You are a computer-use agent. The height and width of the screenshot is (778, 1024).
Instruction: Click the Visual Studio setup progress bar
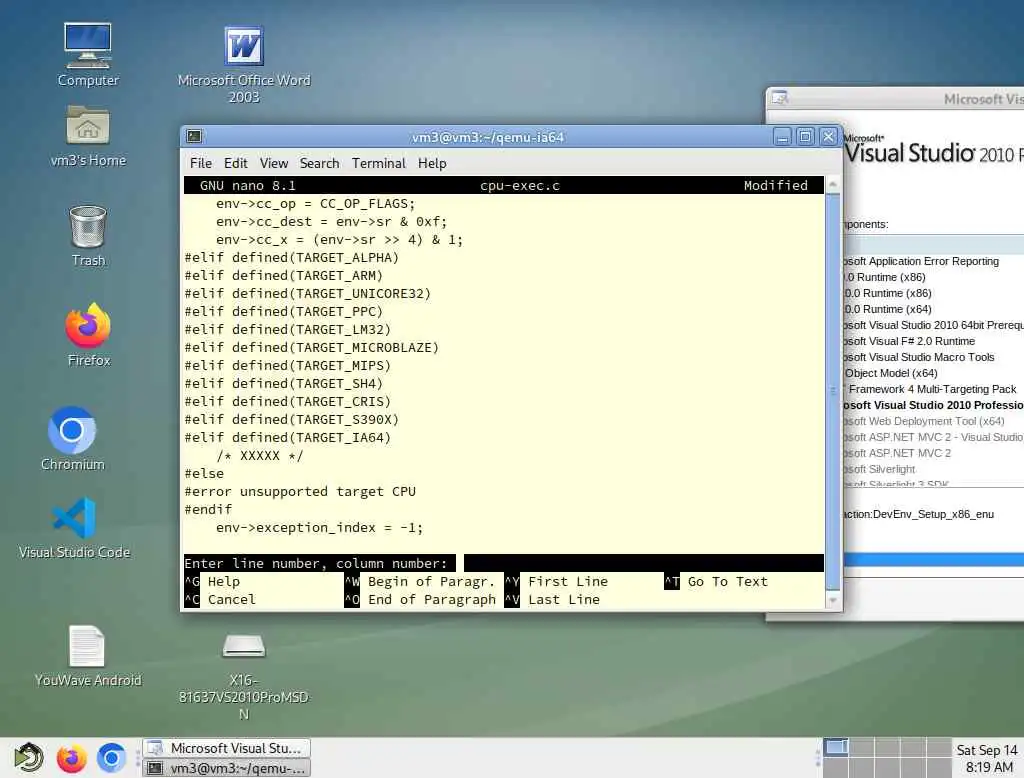tap(933, 560)
